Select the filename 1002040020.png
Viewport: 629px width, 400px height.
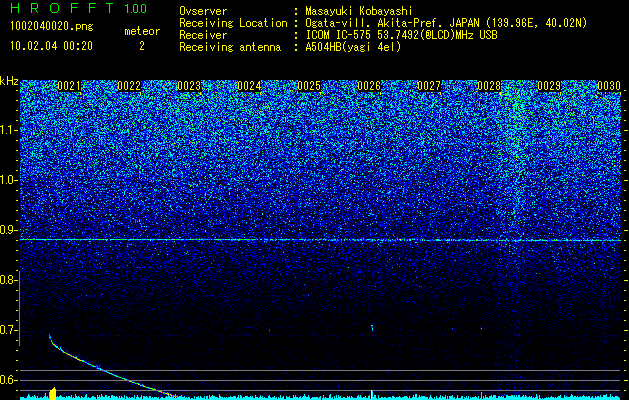point(52,27)
